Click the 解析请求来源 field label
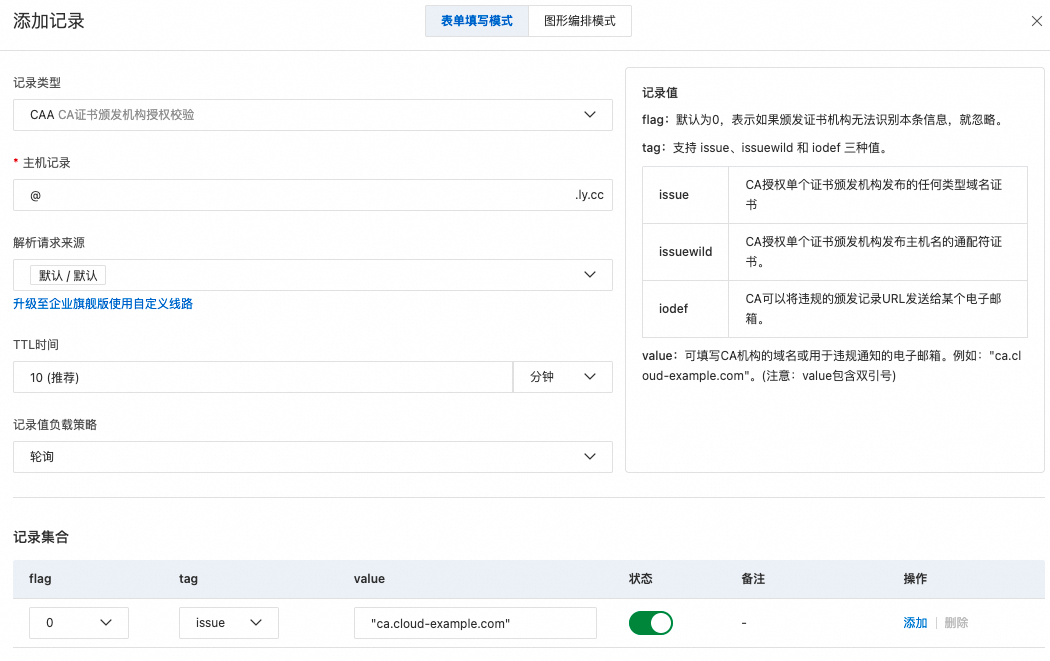Image resolution: width=1050 pixels, height=661 pixels. point(49,242)
